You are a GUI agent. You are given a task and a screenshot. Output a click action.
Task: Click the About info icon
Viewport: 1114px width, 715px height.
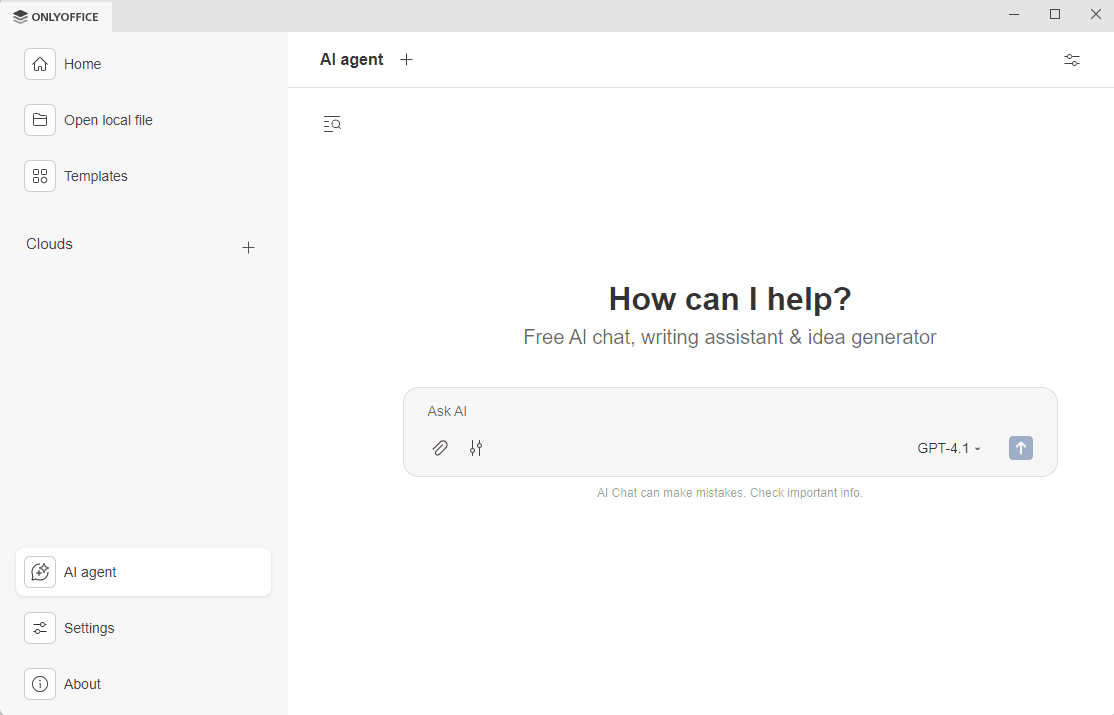click(x=40, y=684)
